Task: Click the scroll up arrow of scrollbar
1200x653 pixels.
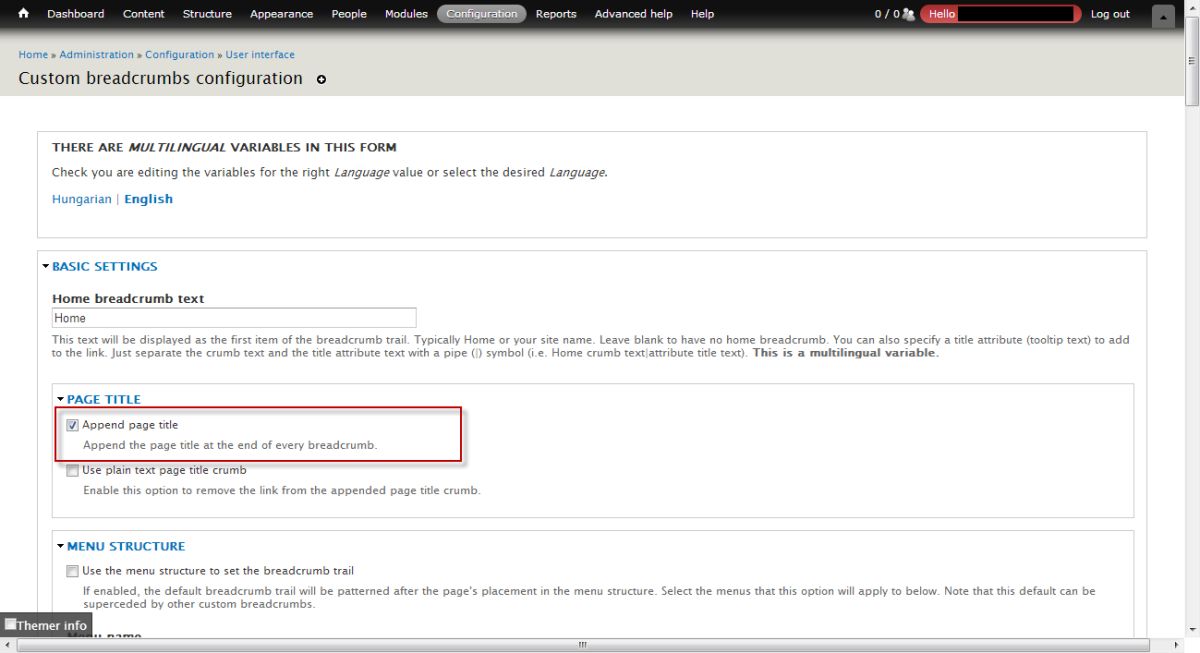Action: [1192, 7]
